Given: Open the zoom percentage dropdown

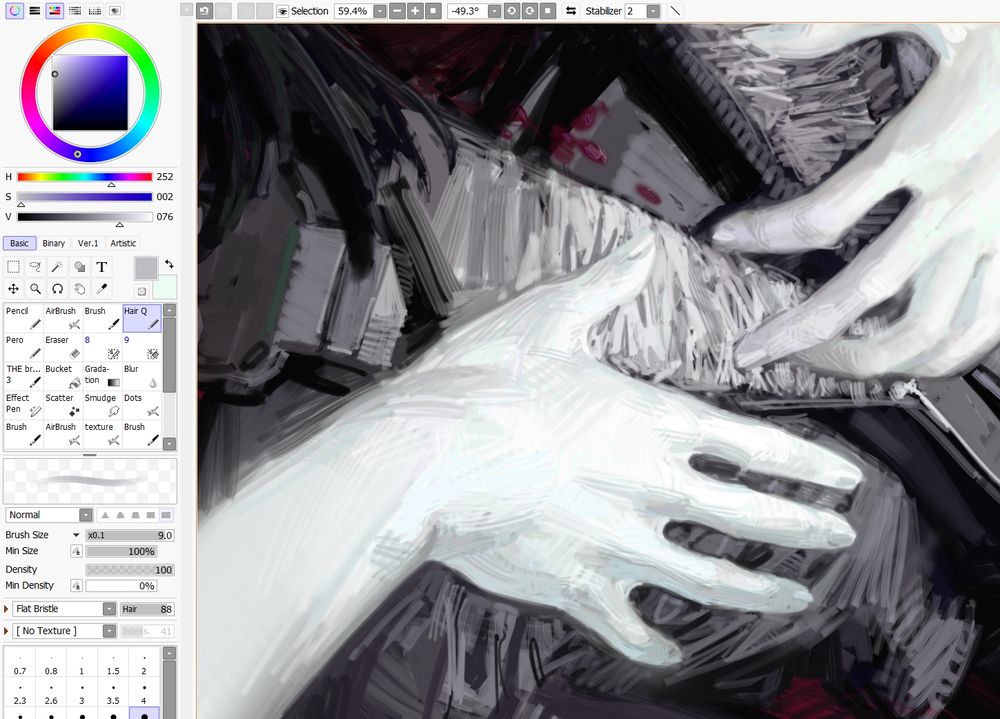Looking at the screenshot, I should (379, 11).
